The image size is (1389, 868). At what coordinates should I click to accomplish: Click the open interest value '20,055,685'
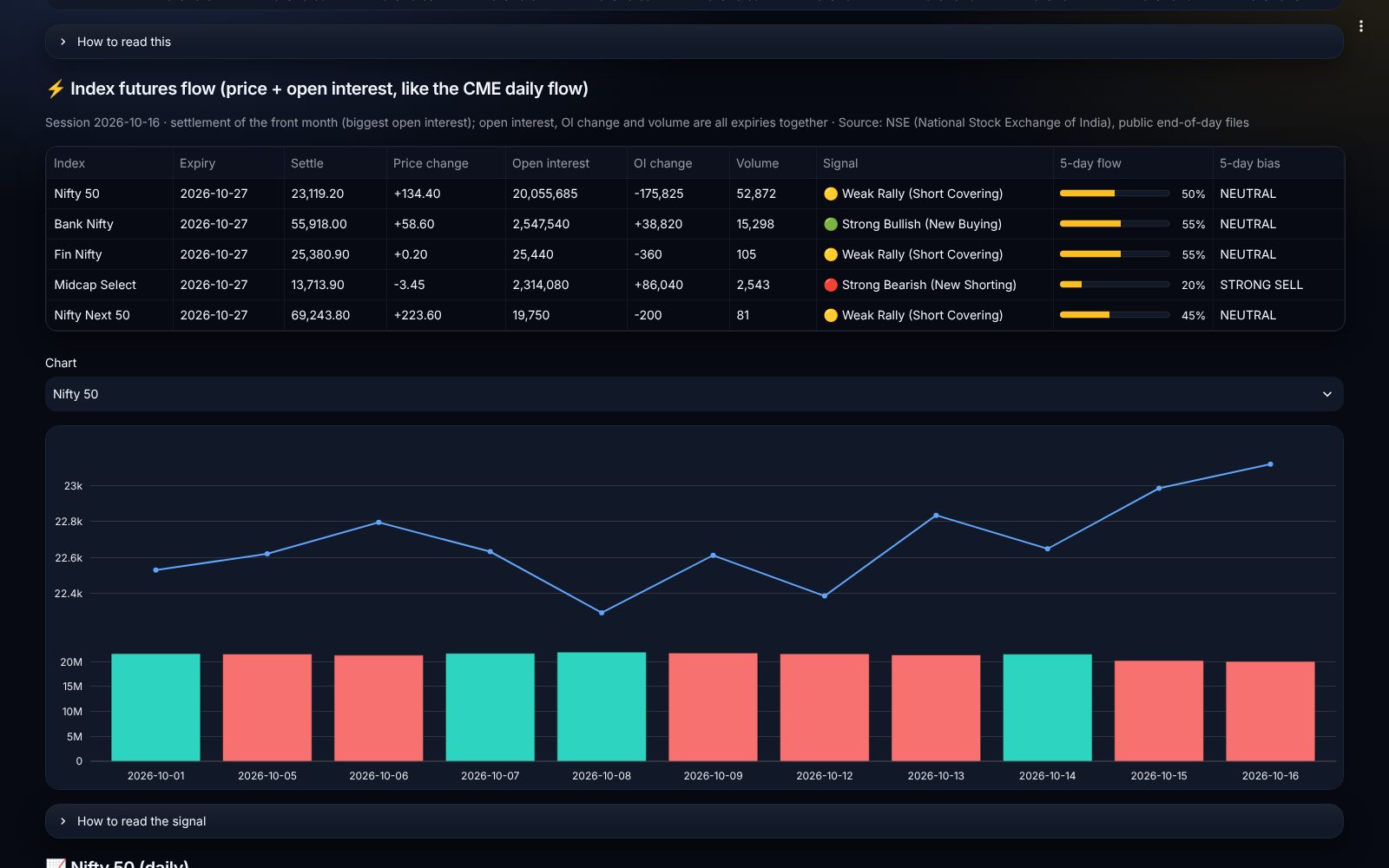[x=544, y=194]
